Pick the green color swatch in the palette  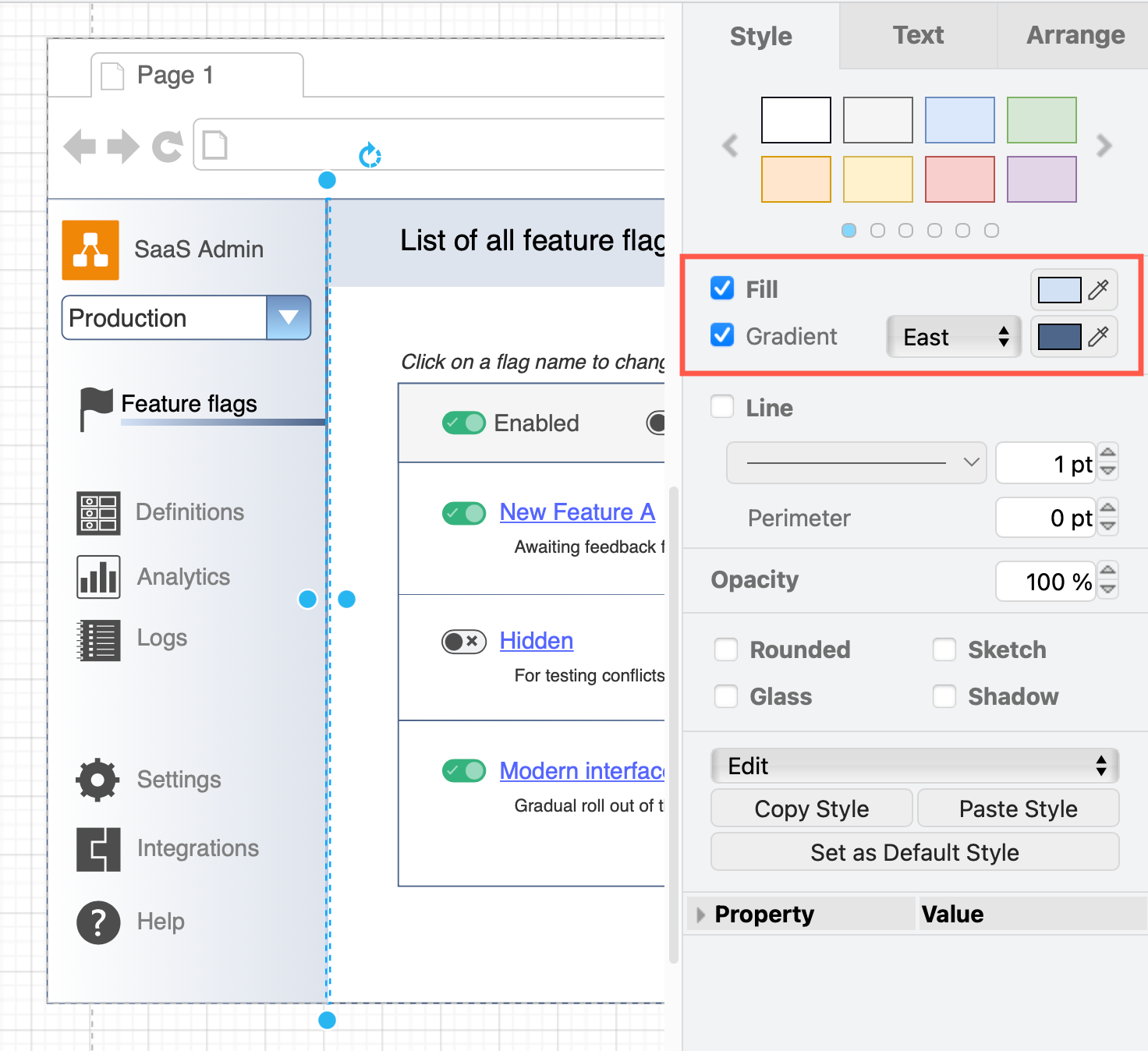1041,119
